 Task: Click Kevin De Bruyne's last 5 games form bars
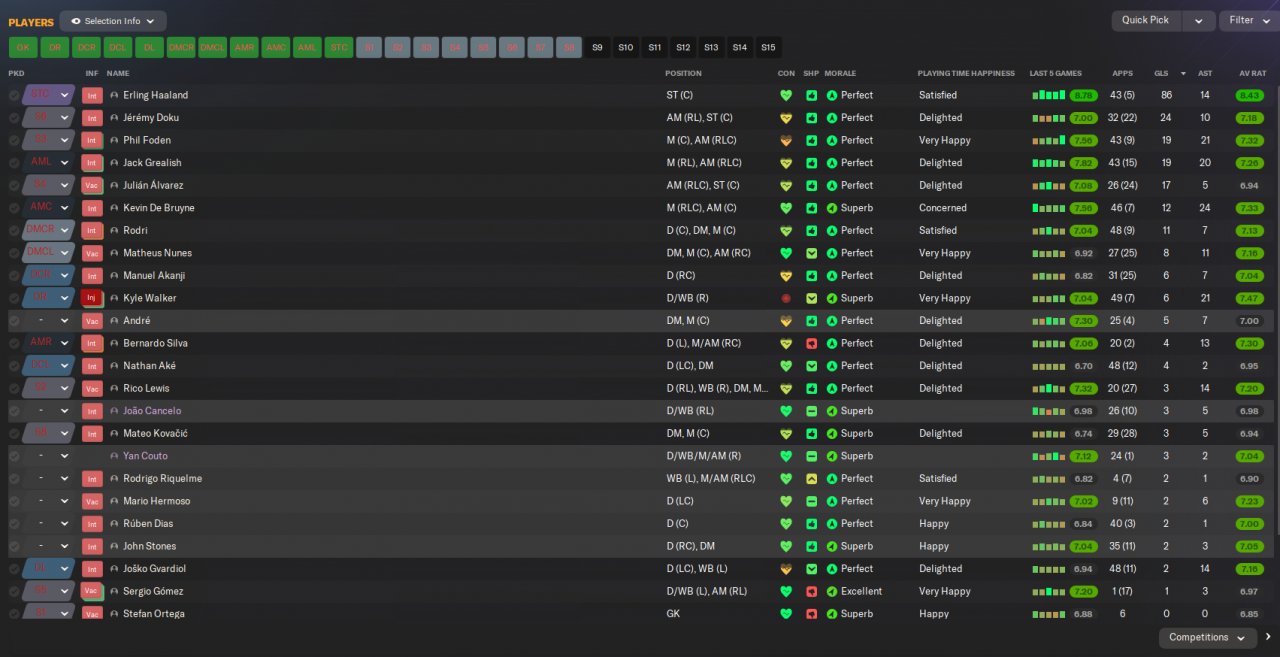coord(1049,208)
